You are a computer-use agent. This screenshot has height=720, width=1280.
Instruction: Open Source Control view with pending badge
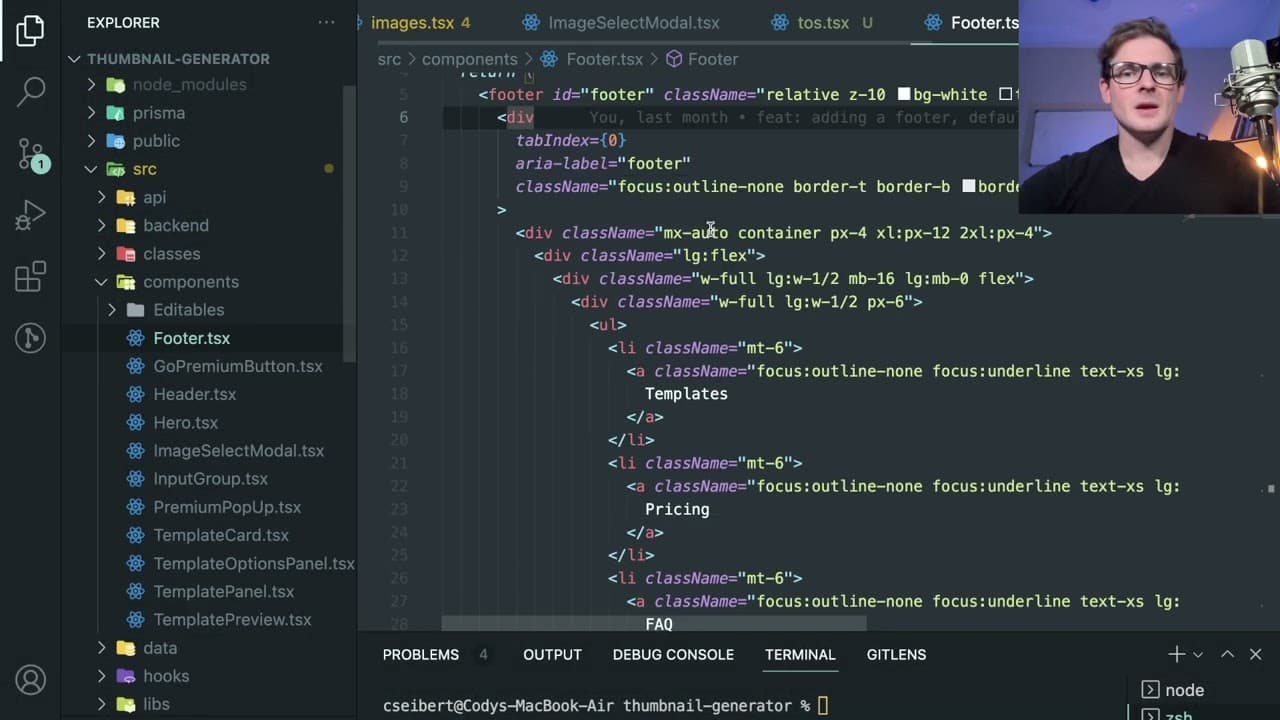coord(31,153)
